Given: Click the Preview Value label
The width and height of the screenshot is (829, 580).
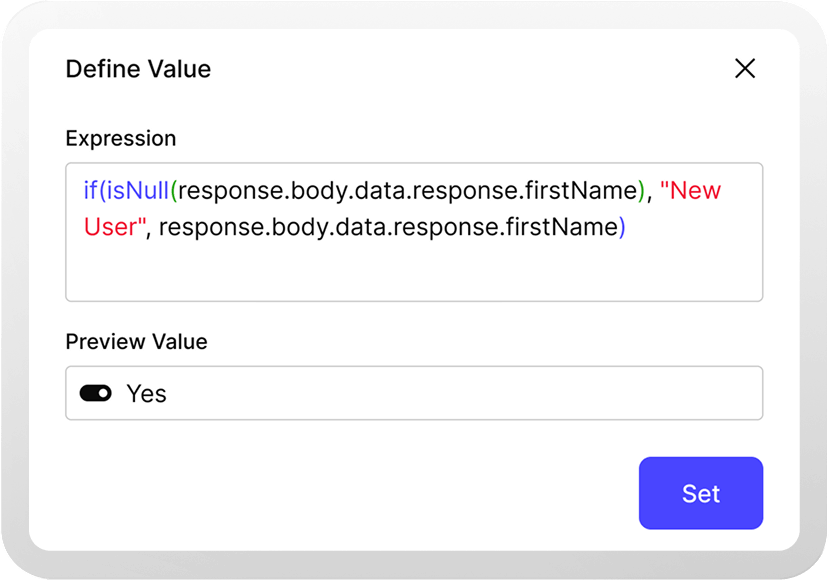Looking at the screenshot, I should [x=135, y=341].
